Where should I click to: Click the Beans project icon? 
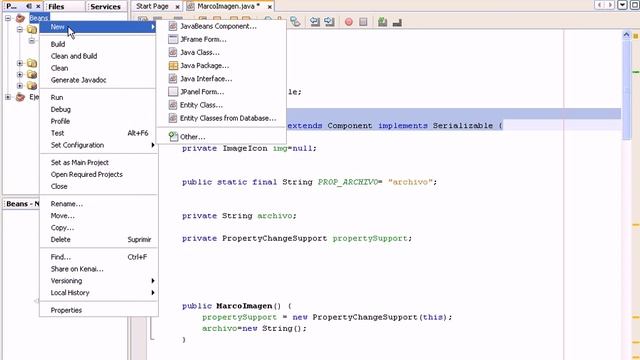(x=20, y=18)
